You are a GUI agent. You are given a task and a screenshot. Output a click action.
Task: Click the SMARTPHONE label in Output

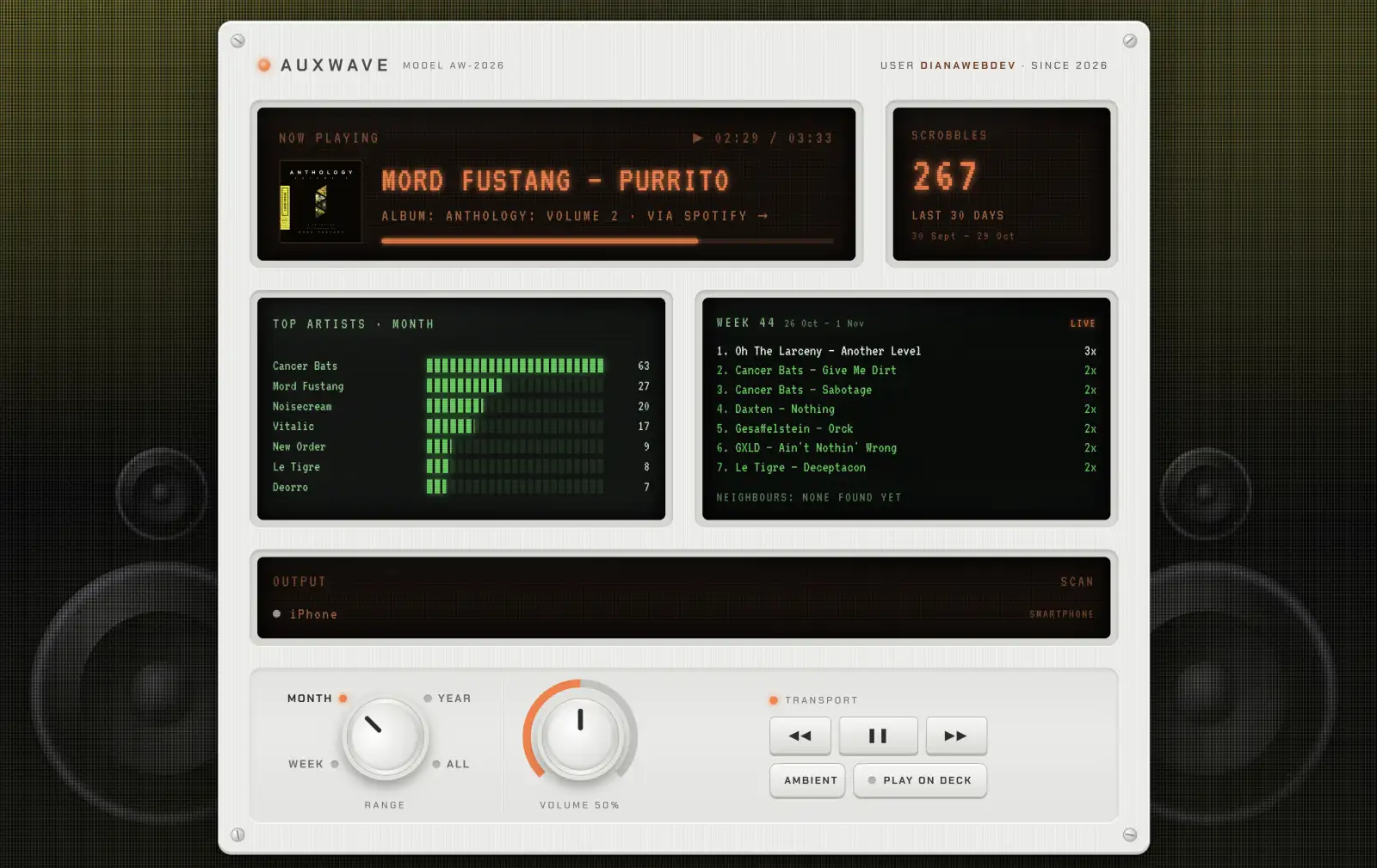1061,614
